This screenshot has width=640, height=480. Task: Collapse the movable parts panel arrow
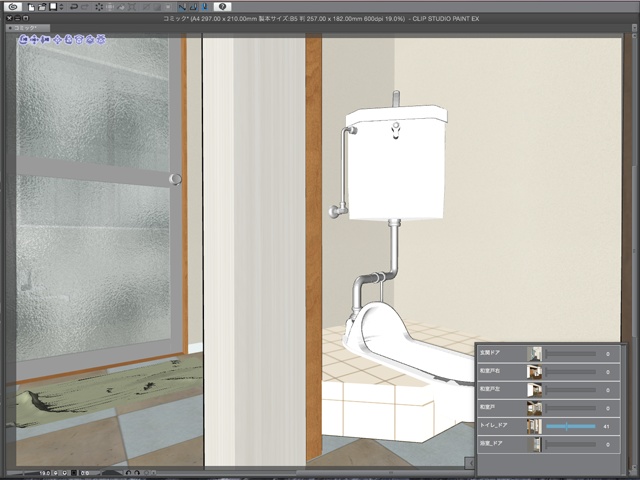pos(470,462)
